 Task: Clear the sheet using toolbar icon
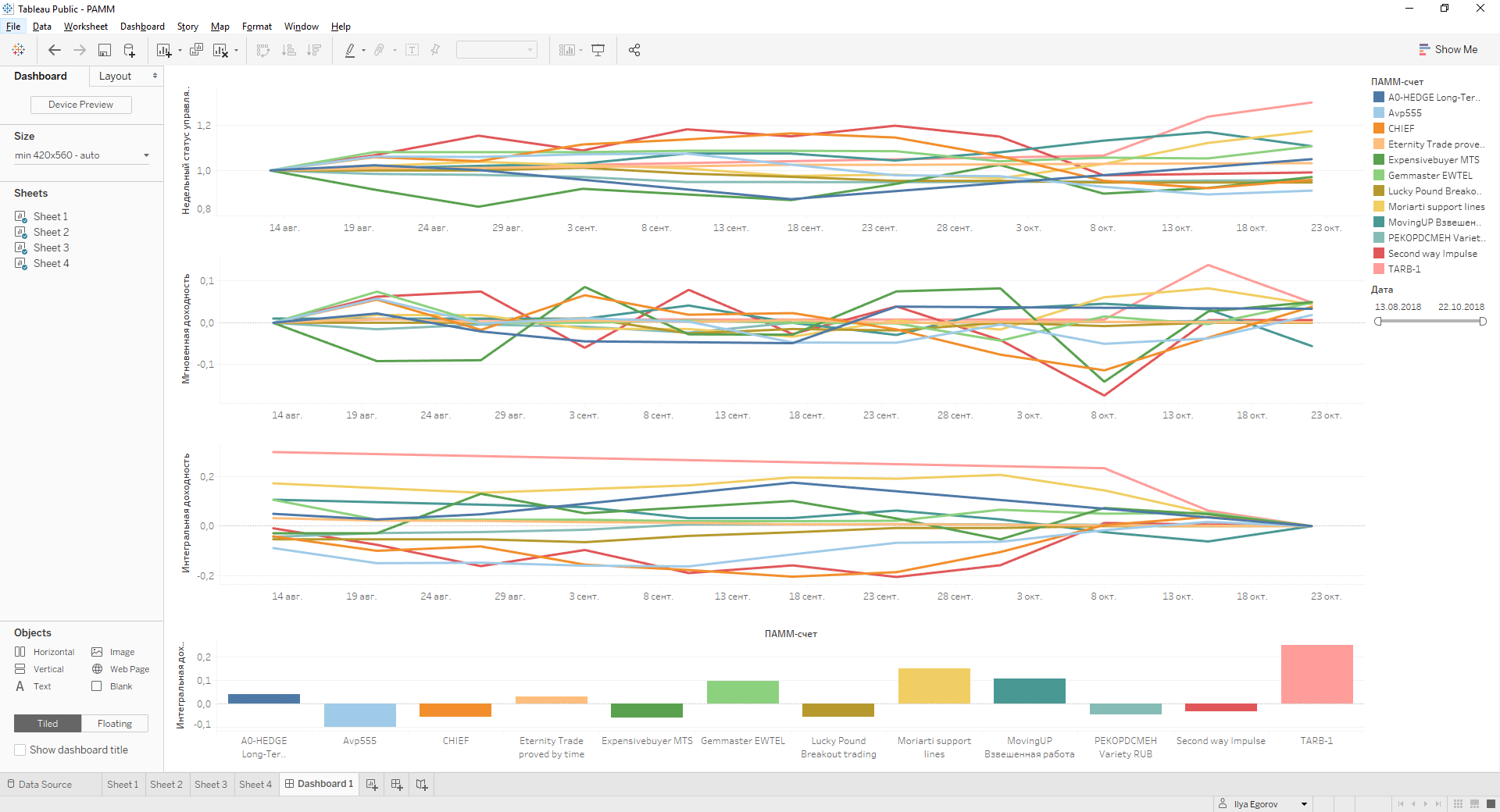[220, 50]
